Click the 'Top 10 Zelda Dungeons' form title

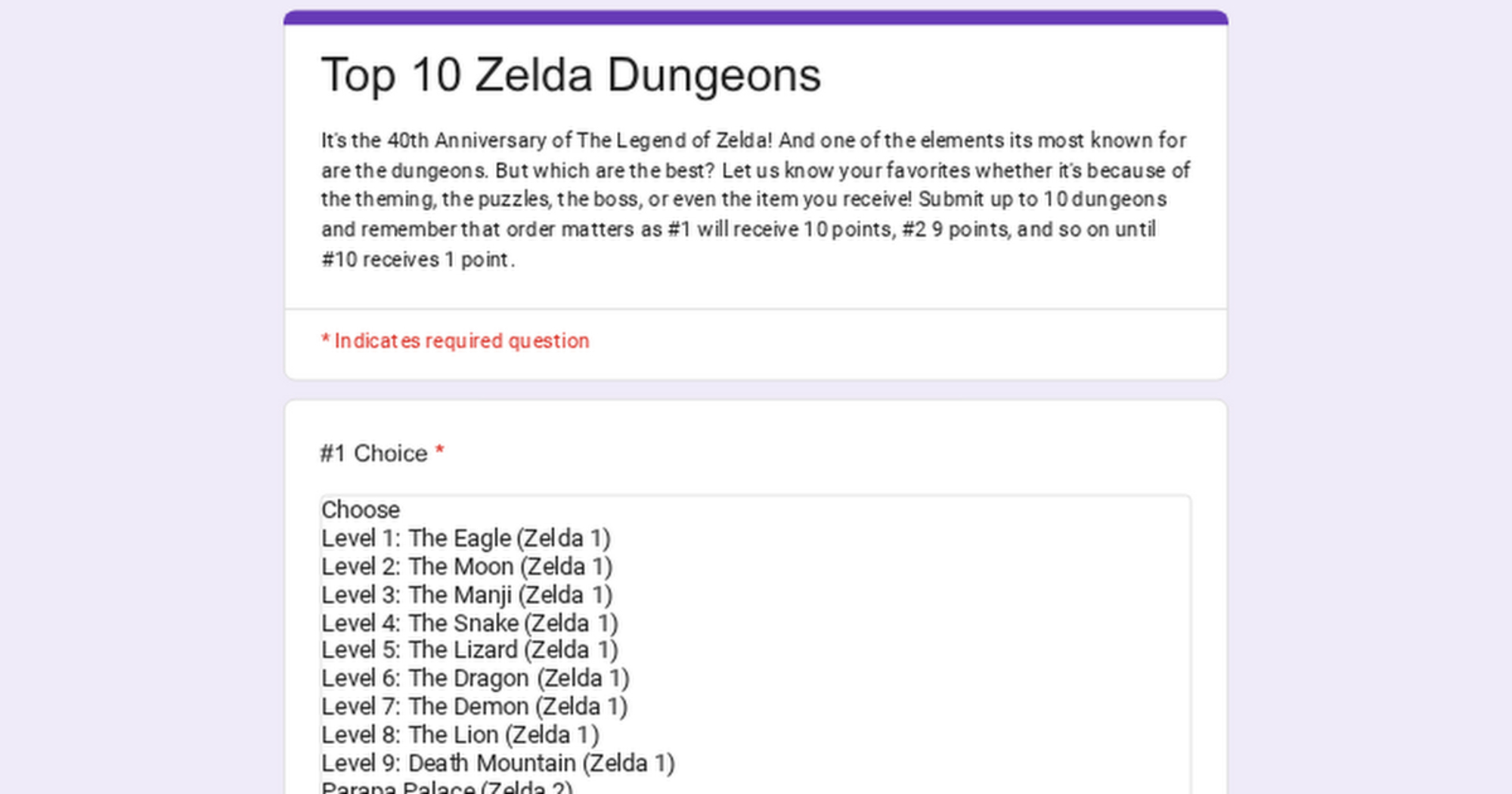(x=571, y=75)
